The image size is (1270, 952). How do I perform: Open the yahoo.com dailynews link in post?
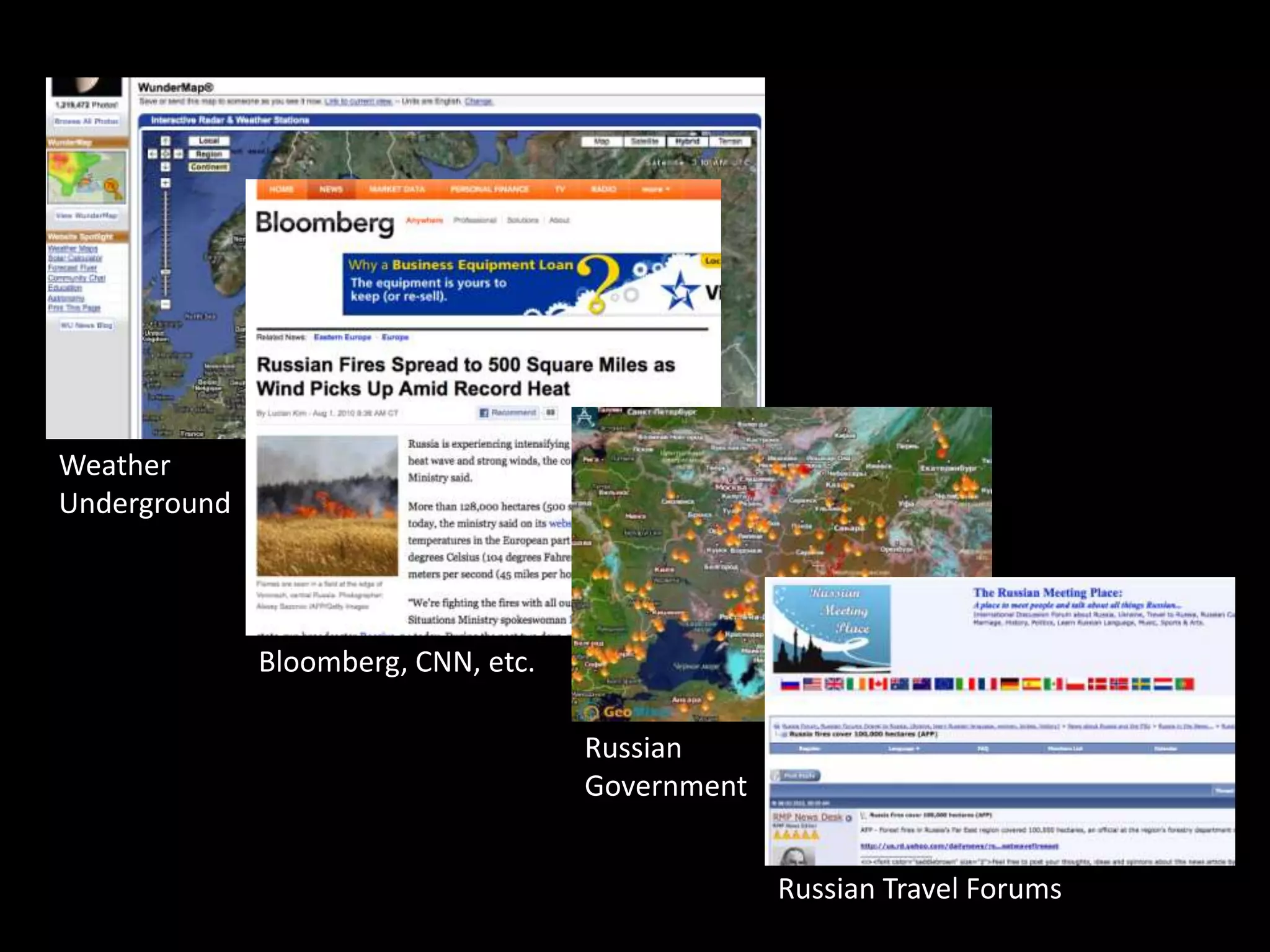959,846
